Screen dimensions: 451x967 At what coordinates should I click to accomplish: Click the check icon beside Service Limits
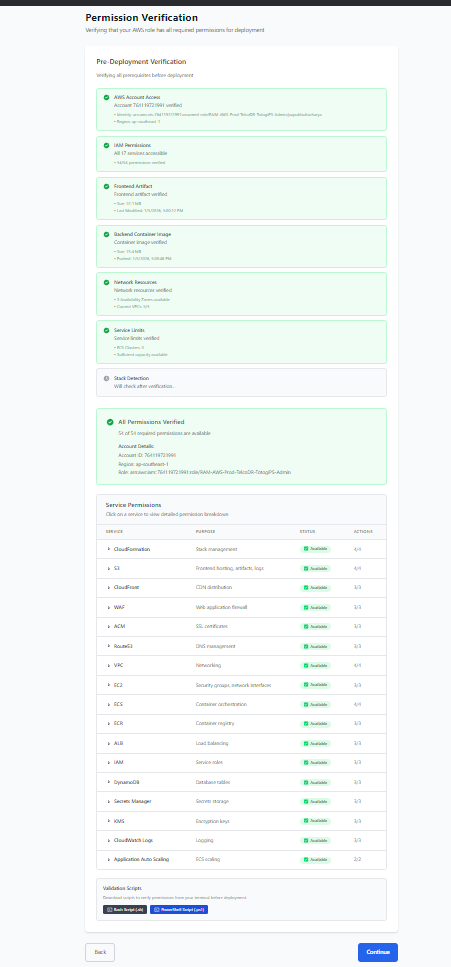point(107,330)
